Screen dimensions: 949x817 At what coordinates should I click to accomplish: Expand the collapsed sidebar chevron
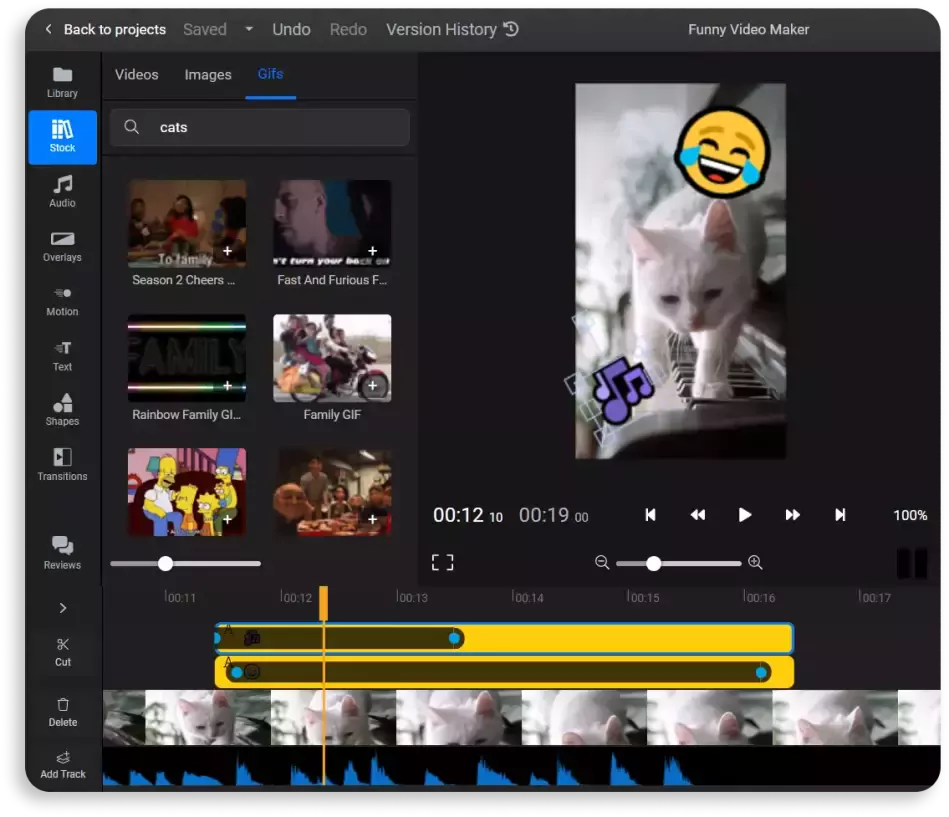pos(63,608)
